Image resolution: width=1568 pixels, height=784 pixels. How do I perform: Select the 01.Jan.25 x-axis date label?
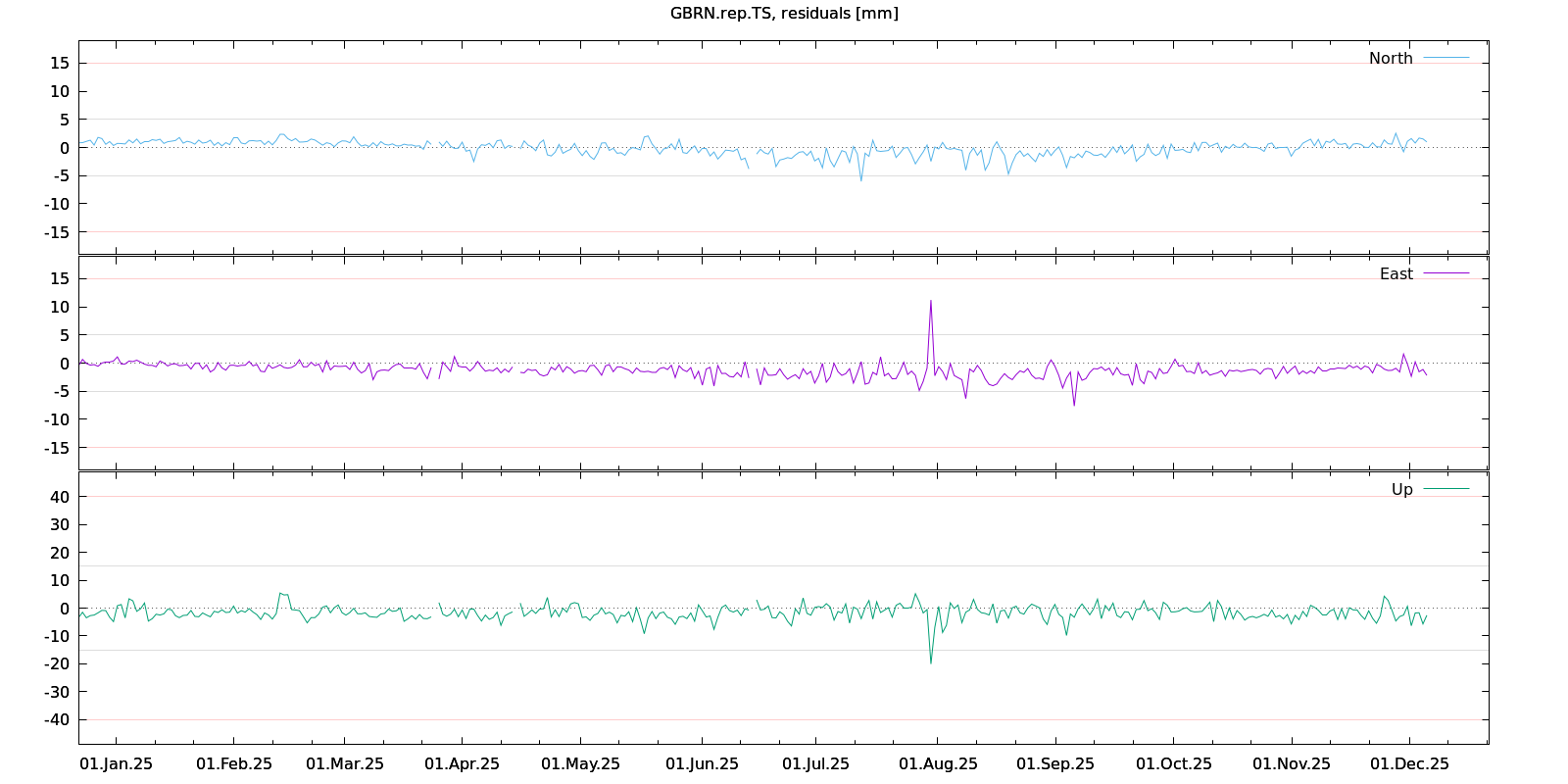point(116,763)
